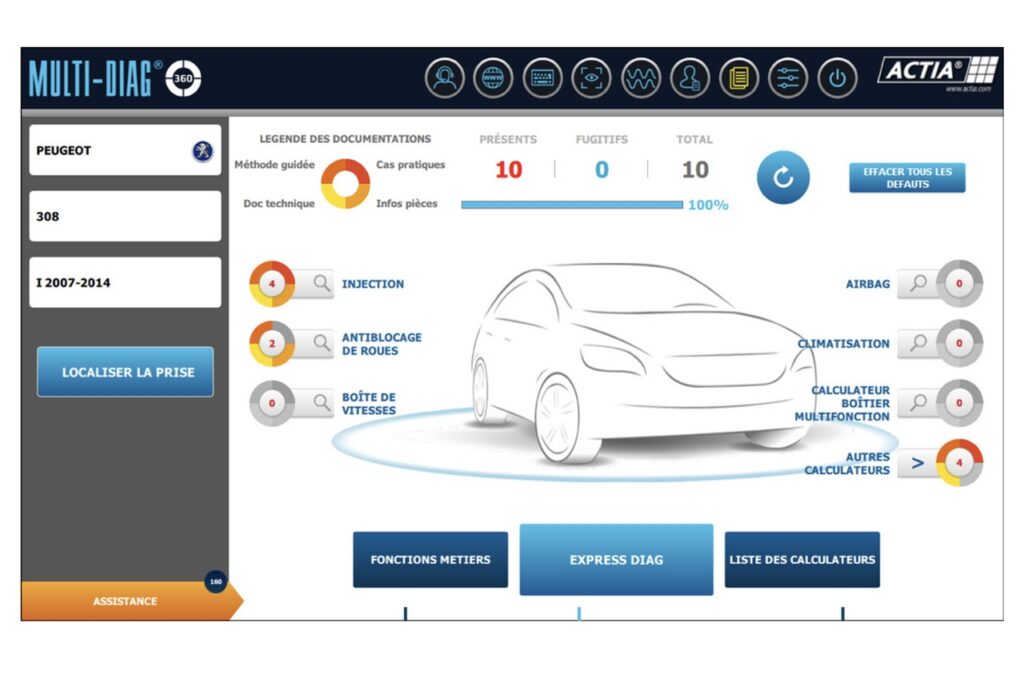Click Effacer Tous Les Defauts button
1024x682 pixels.
point(907,178)
